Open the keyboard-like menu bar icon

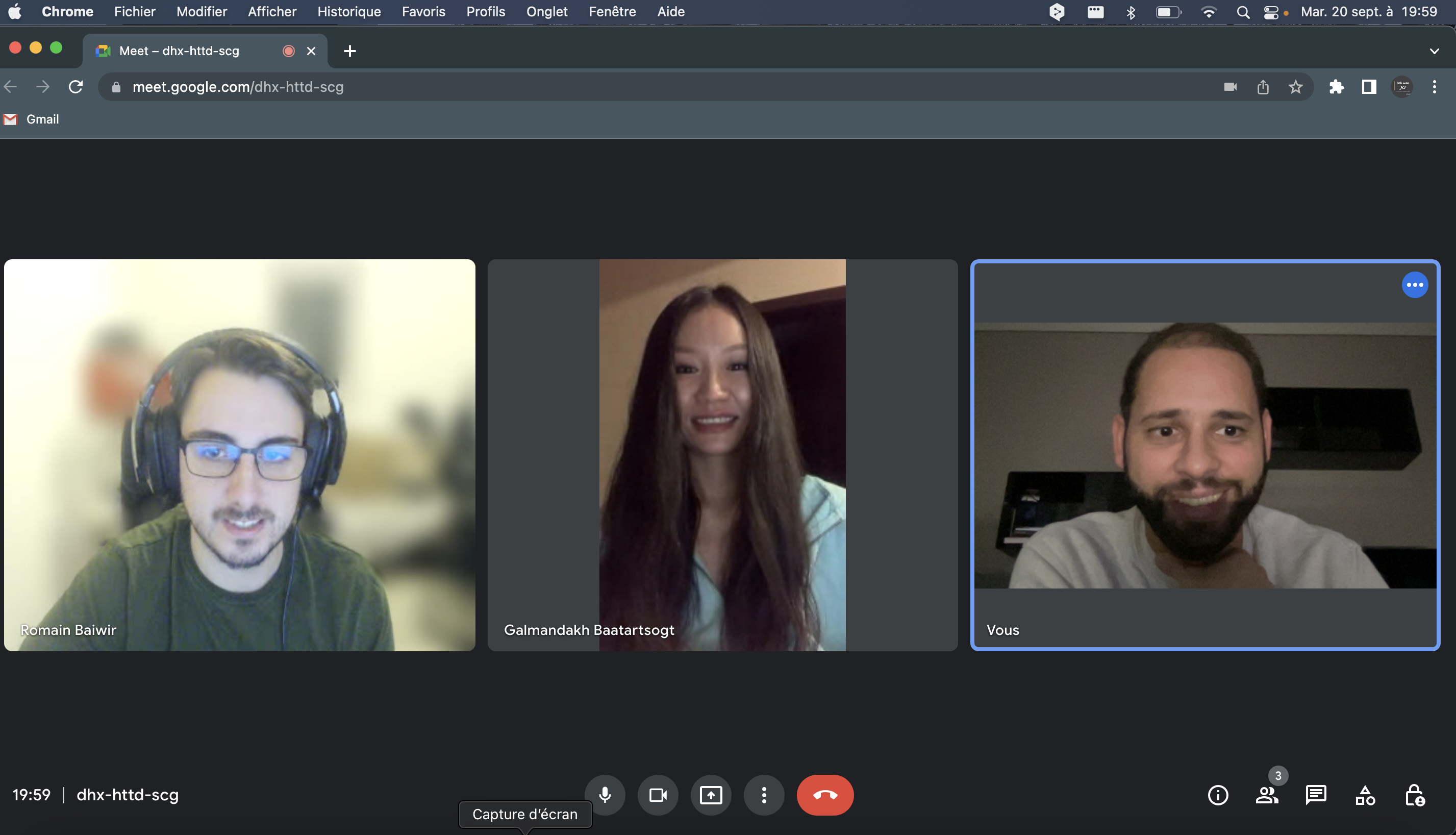click(1095, 12)
